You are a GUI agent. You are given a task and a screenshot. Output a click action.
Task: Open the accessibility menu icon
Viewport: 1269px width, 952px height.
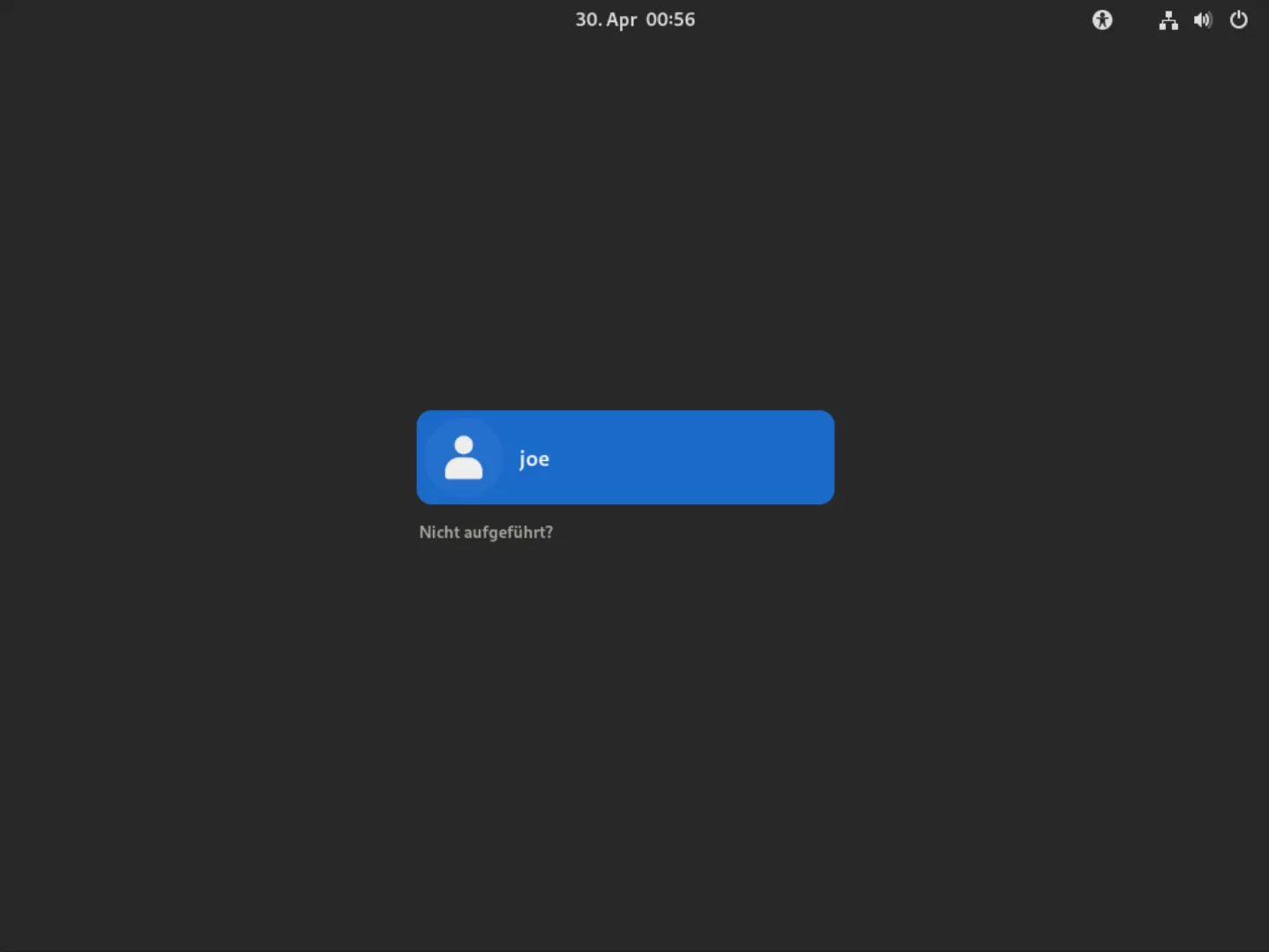tap(1102, 19)
